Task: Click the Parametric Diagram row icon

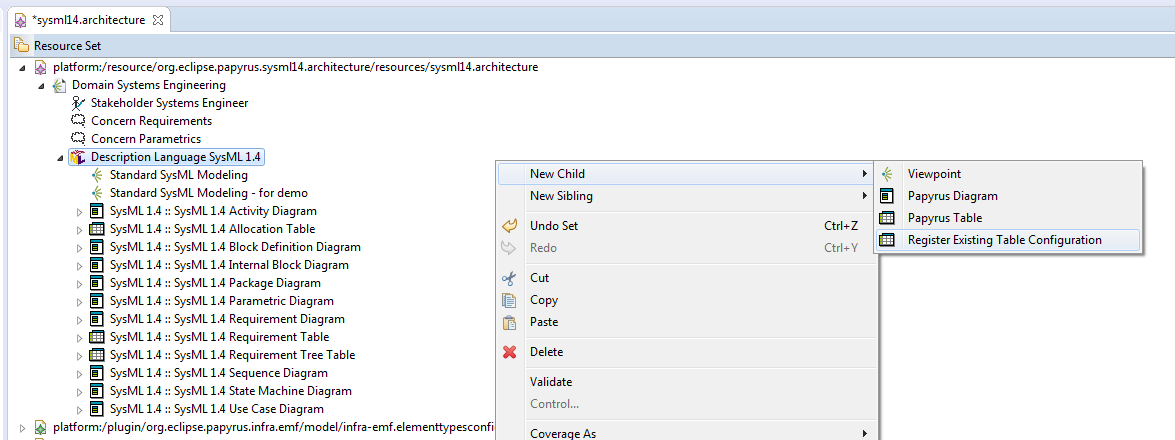Action: 97,301
